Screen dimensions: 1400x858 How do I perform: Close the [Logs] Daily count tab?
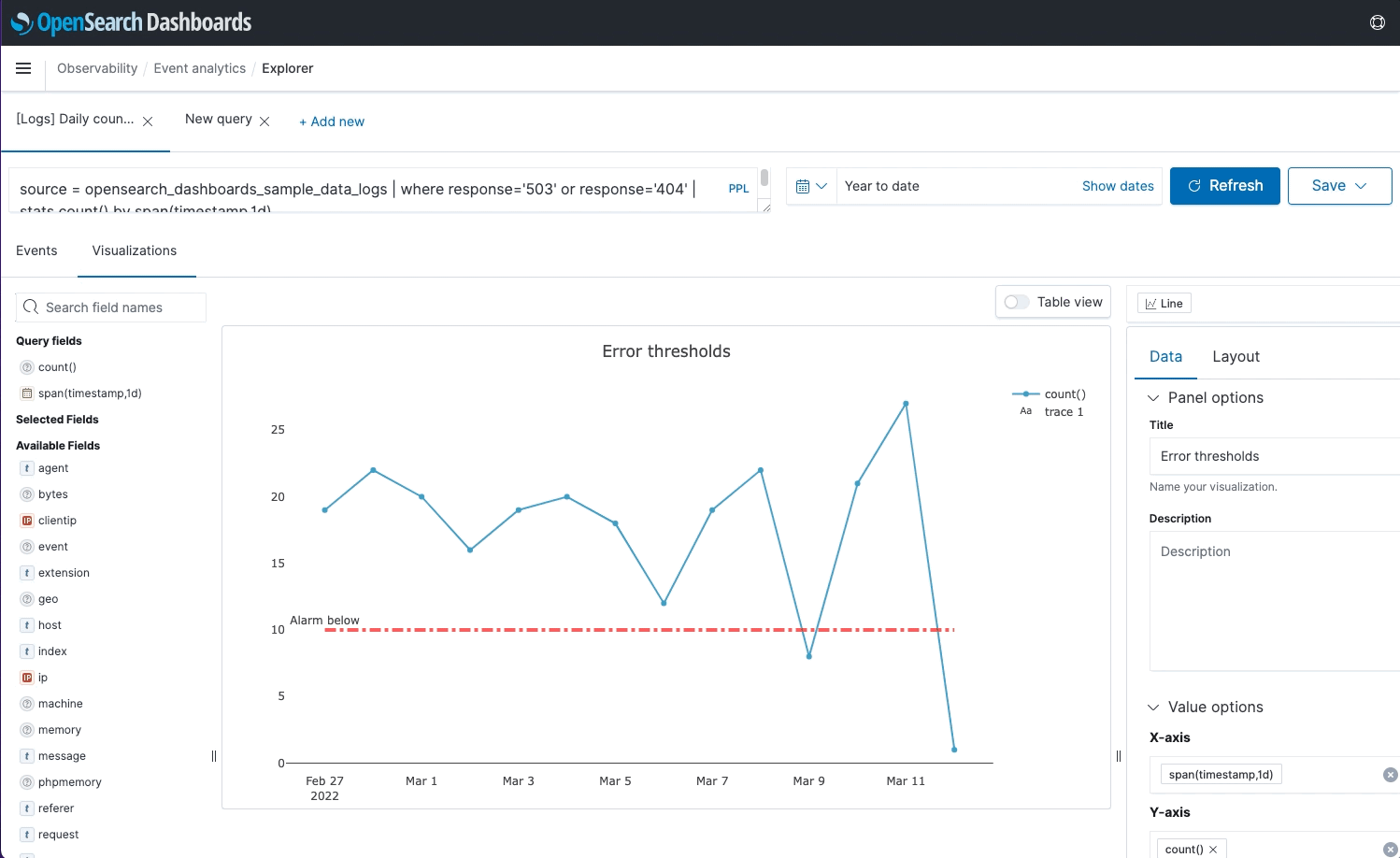tap(148, 122)
